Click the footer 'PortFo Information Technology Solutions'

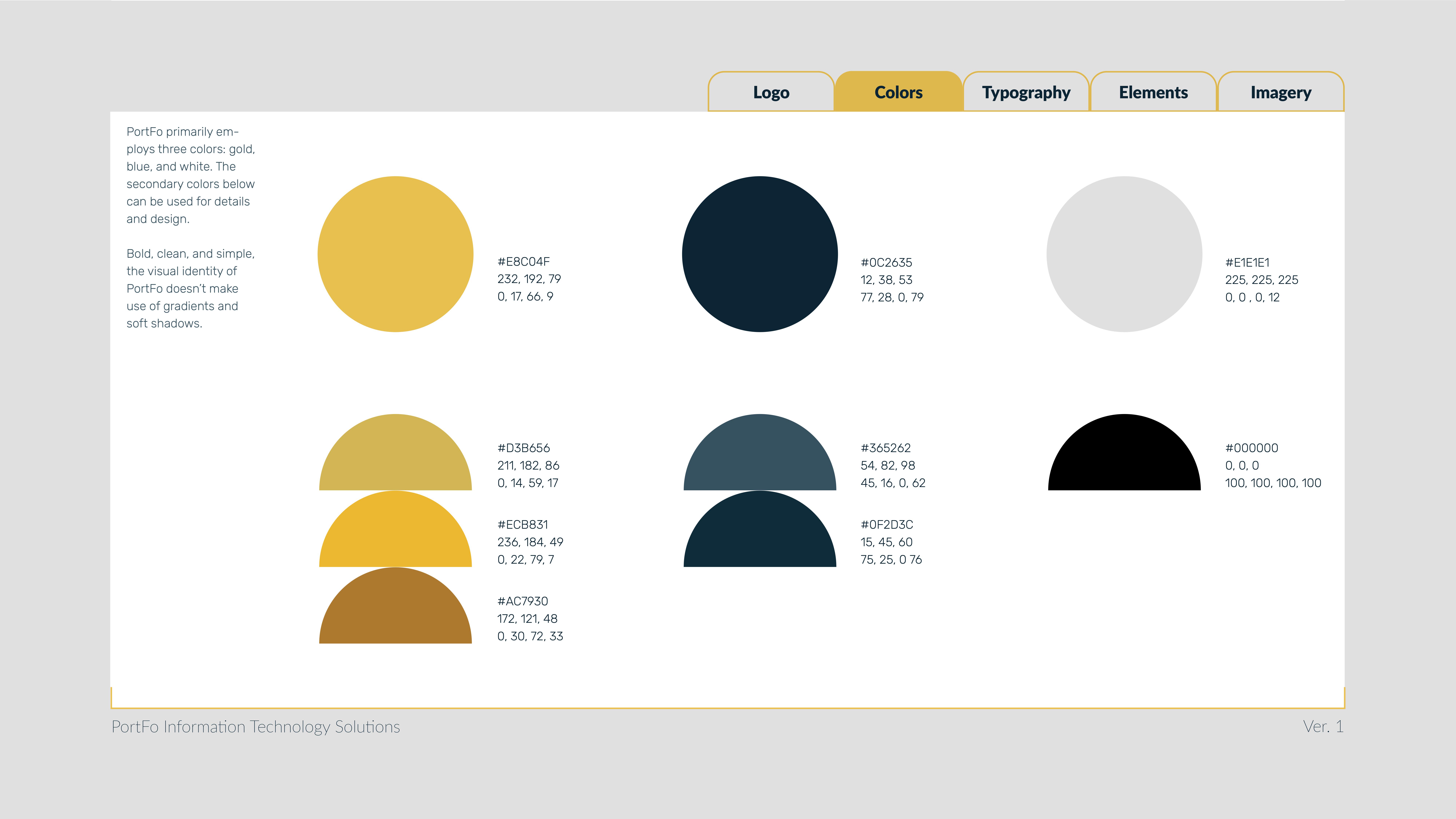(256, 727)
